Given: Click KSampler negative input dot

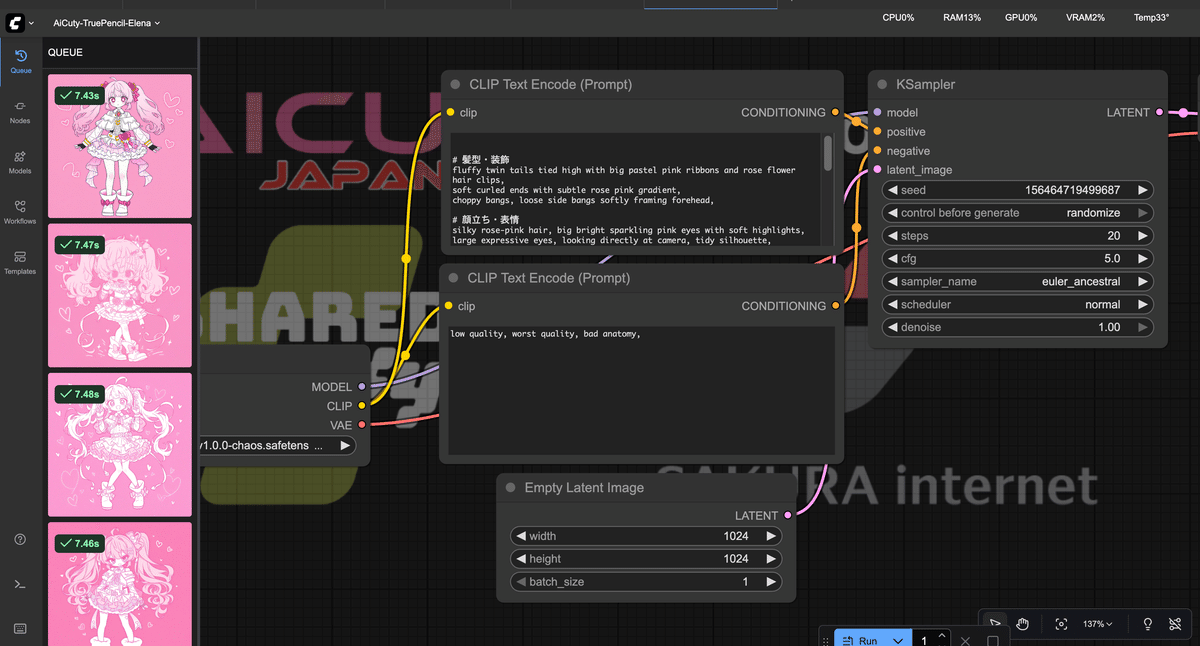Looking at the screenshot, I should (x=877, y=151).
